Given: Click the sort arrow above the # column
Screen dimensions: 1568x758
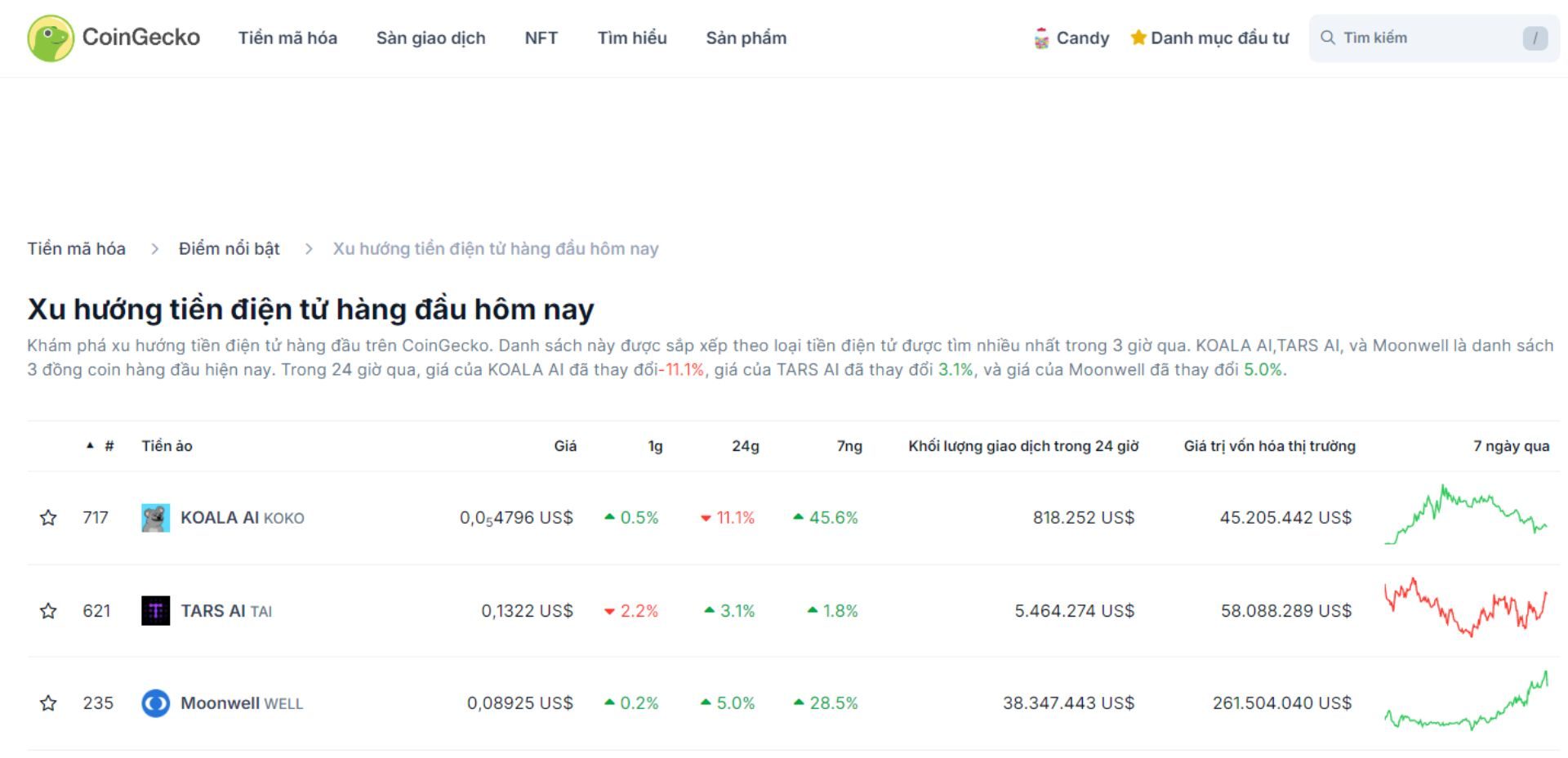Looking at the screenshot, I should [90, 445].
